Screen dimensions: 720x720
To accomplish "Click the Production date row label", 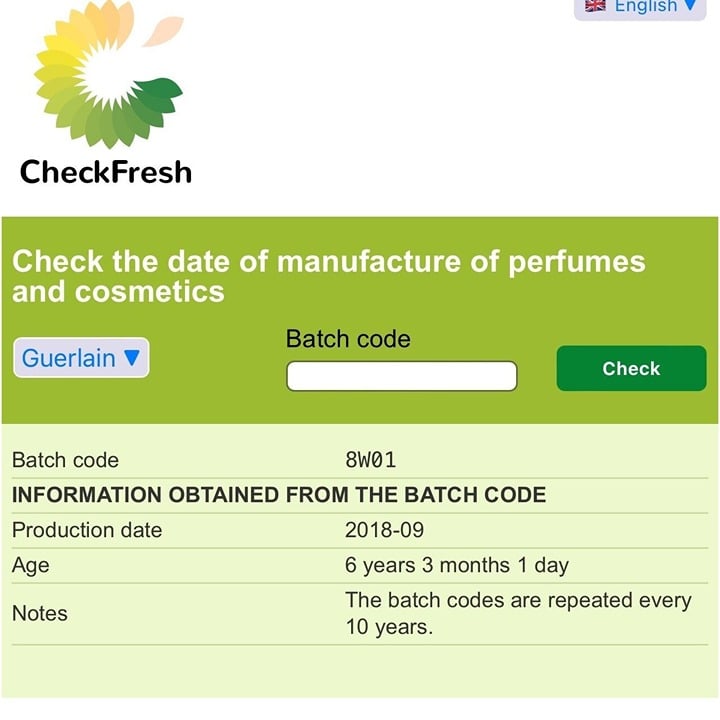I will (87, 530).
